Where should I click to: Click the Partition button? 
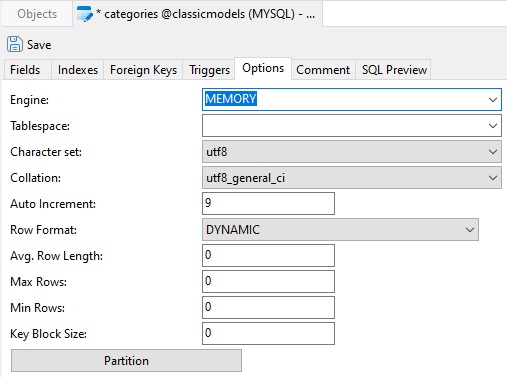coord(126,360)
